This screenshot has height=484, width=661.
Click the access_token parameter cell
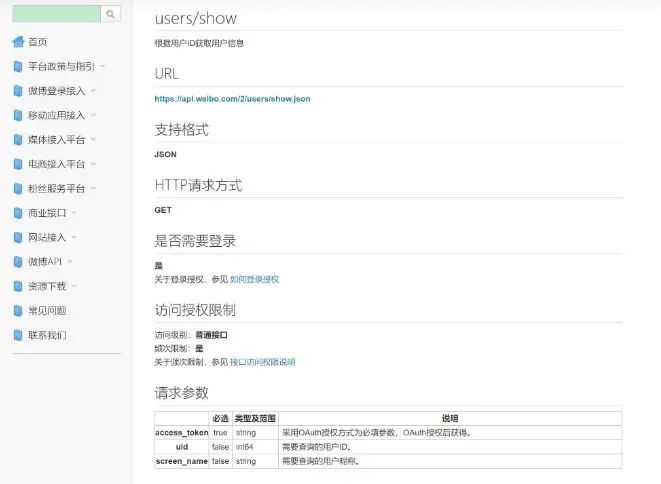coord(182,433)
